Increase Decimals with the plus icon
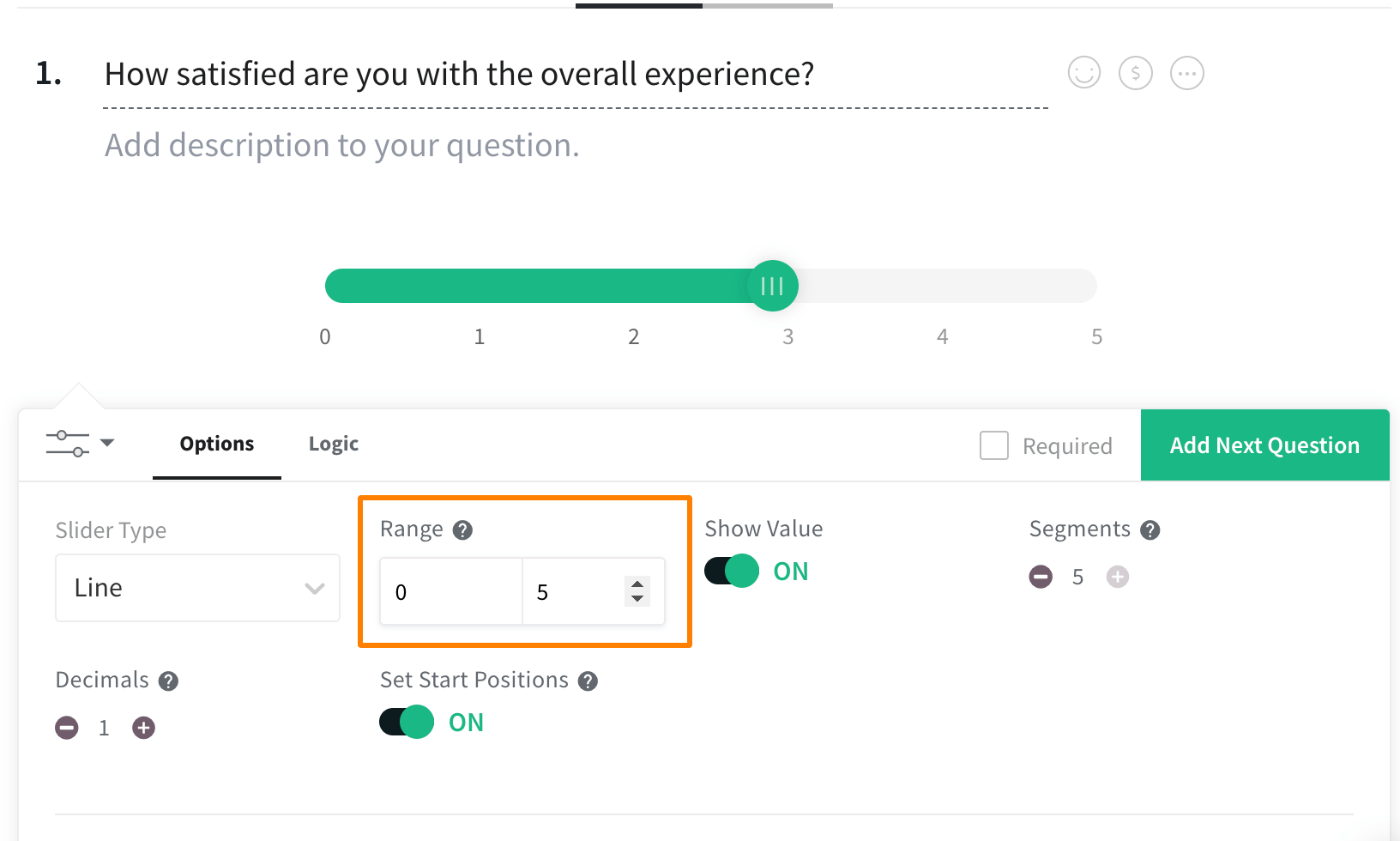Screen dimensions: 1400x841 point(143,727)
